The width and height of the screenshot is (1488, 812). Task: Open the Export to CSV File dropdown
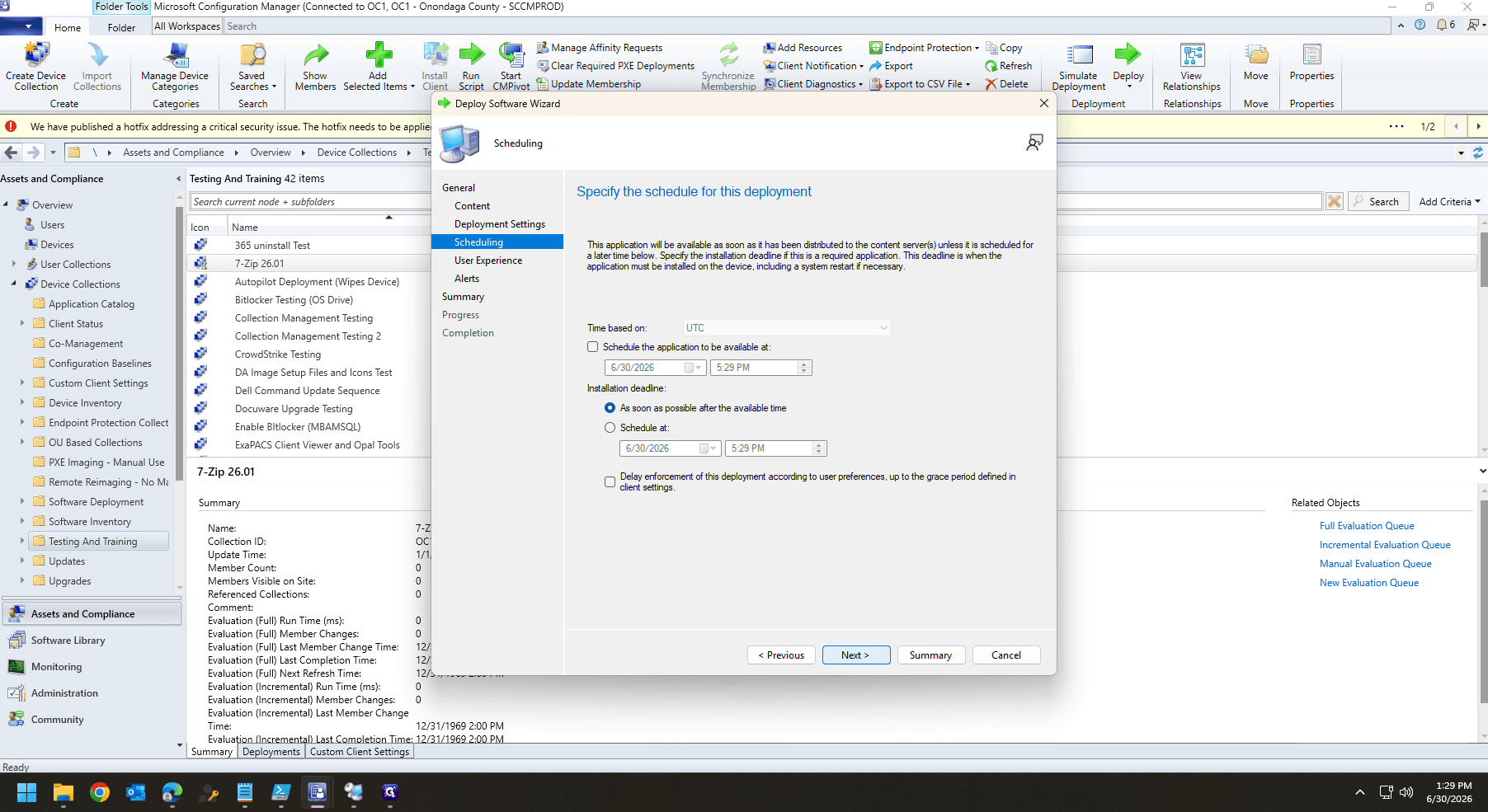pyautogui.click(x=920, y=84)
